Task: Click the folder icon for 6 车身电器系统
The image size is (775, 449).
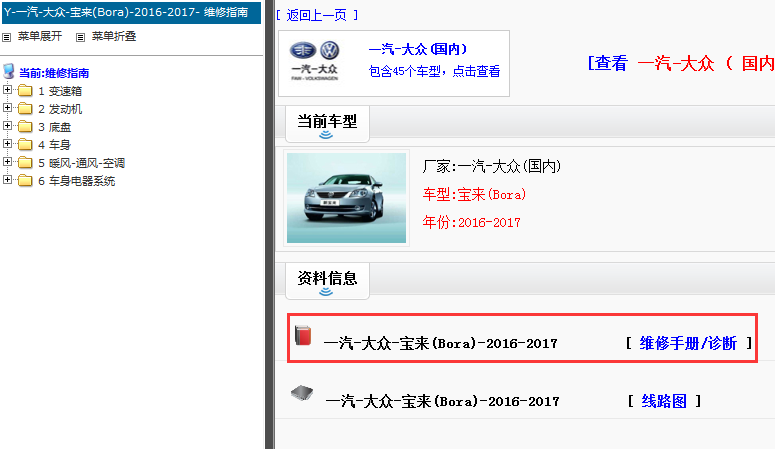Action: [x=25, y=180]
